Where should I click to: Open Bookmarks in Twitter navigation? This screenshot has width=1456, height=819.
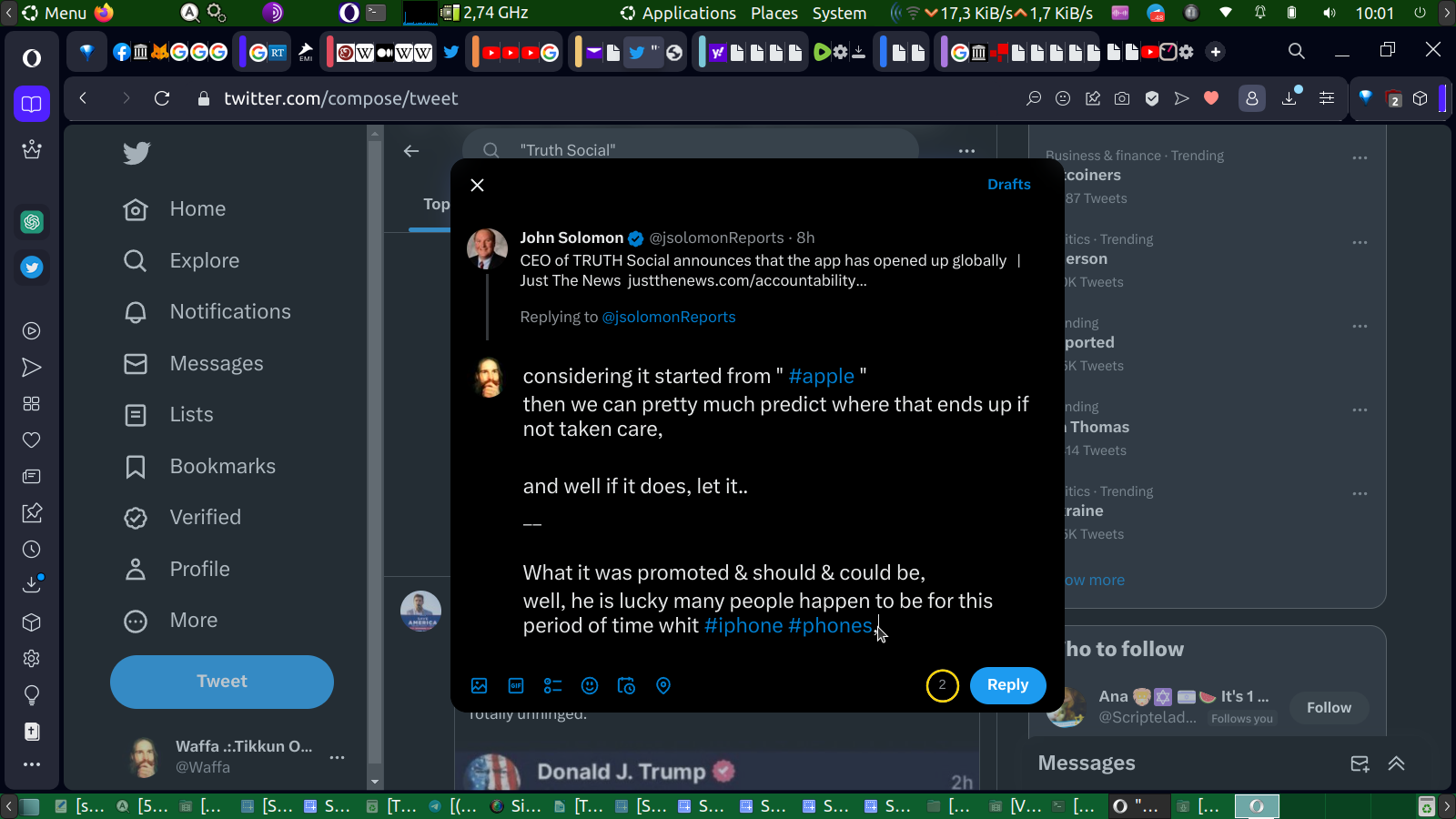(199, 467)
